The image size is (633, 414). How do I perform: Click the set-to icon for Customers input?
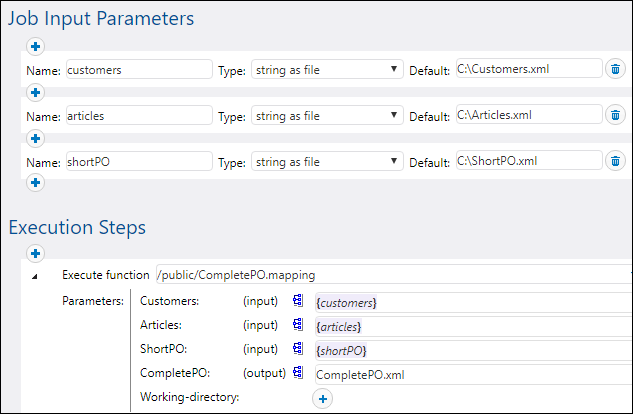298,301
